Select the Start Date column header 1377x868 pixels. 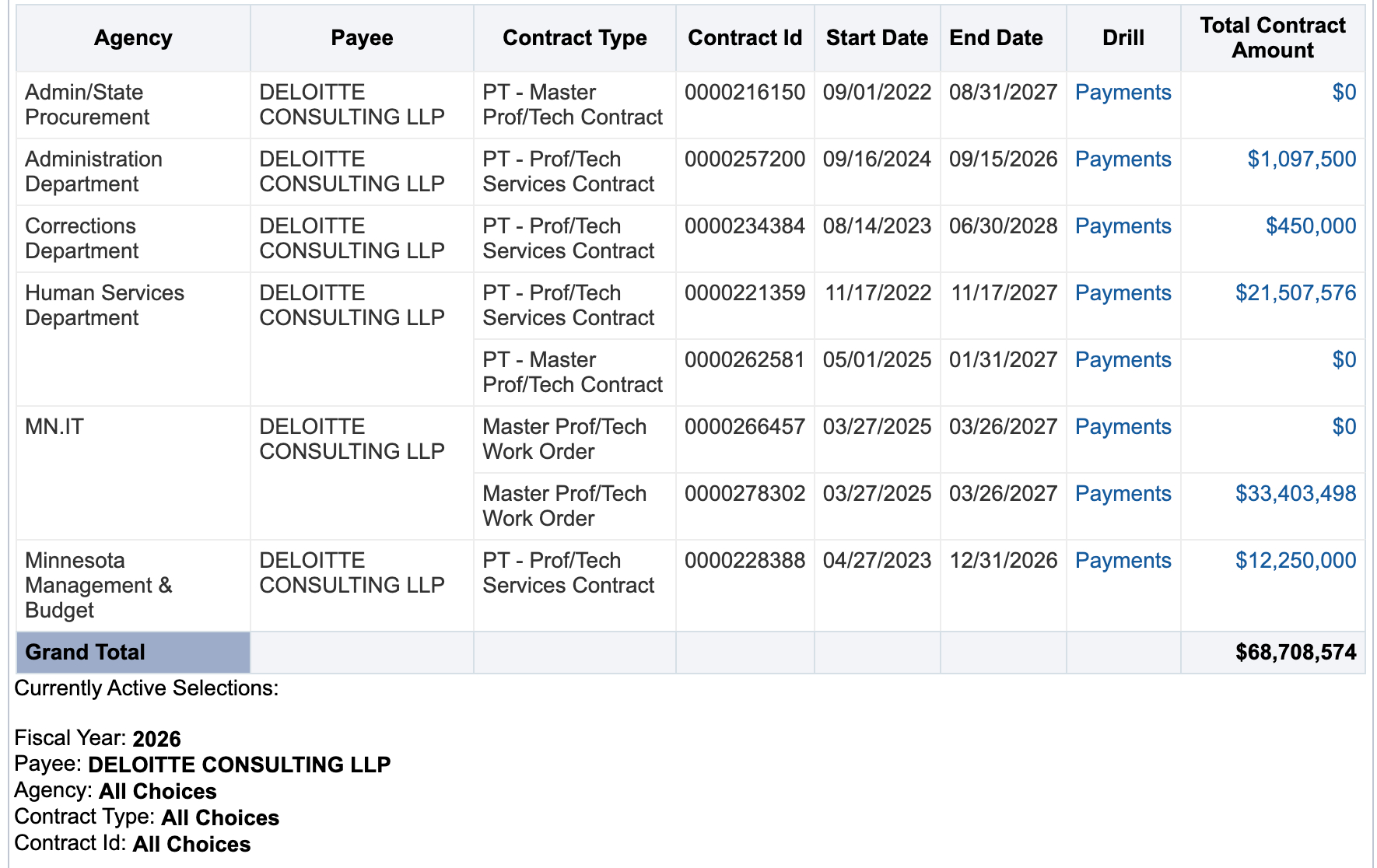tap(877, 38)
